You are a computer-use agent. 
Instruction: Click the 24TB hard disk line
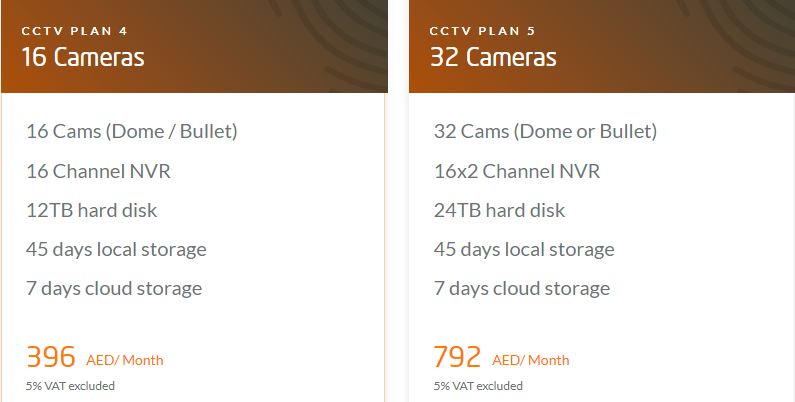click(499, 210)
